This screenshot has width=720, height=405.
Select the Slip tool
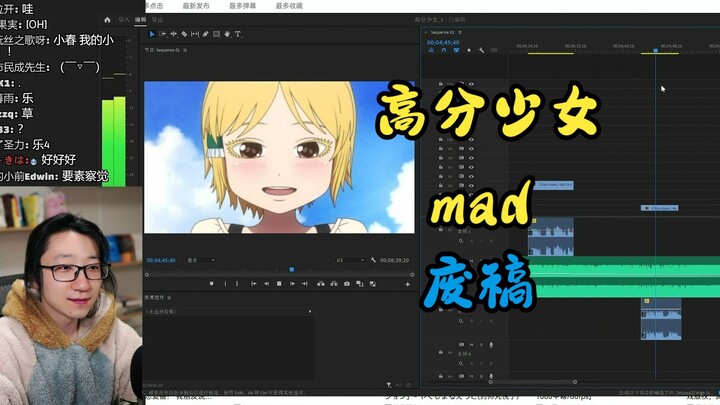[195, 34]
